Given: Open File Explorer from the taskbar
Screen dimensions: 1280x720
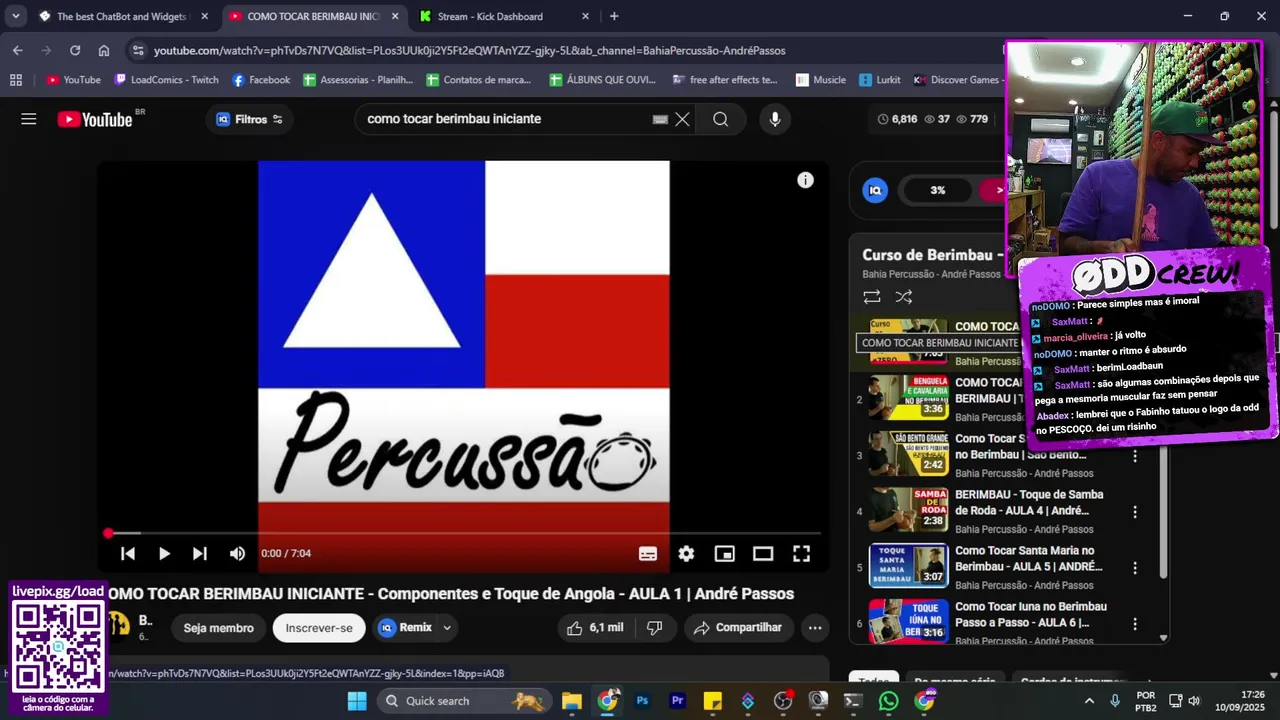Looking at the screenshot, I should 572,701.
